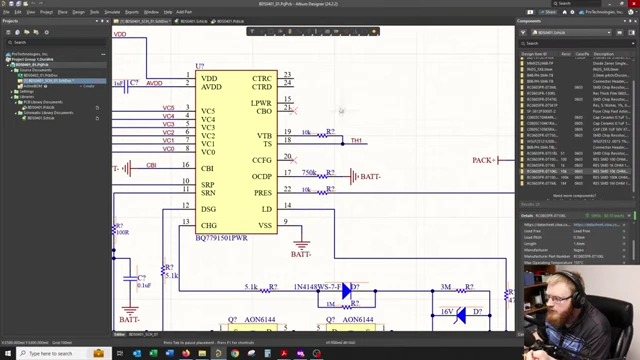This screenshot has height=360, width=640.
Task: Open Adobe Acrobat from the taskbar
Action: [284, 353]
